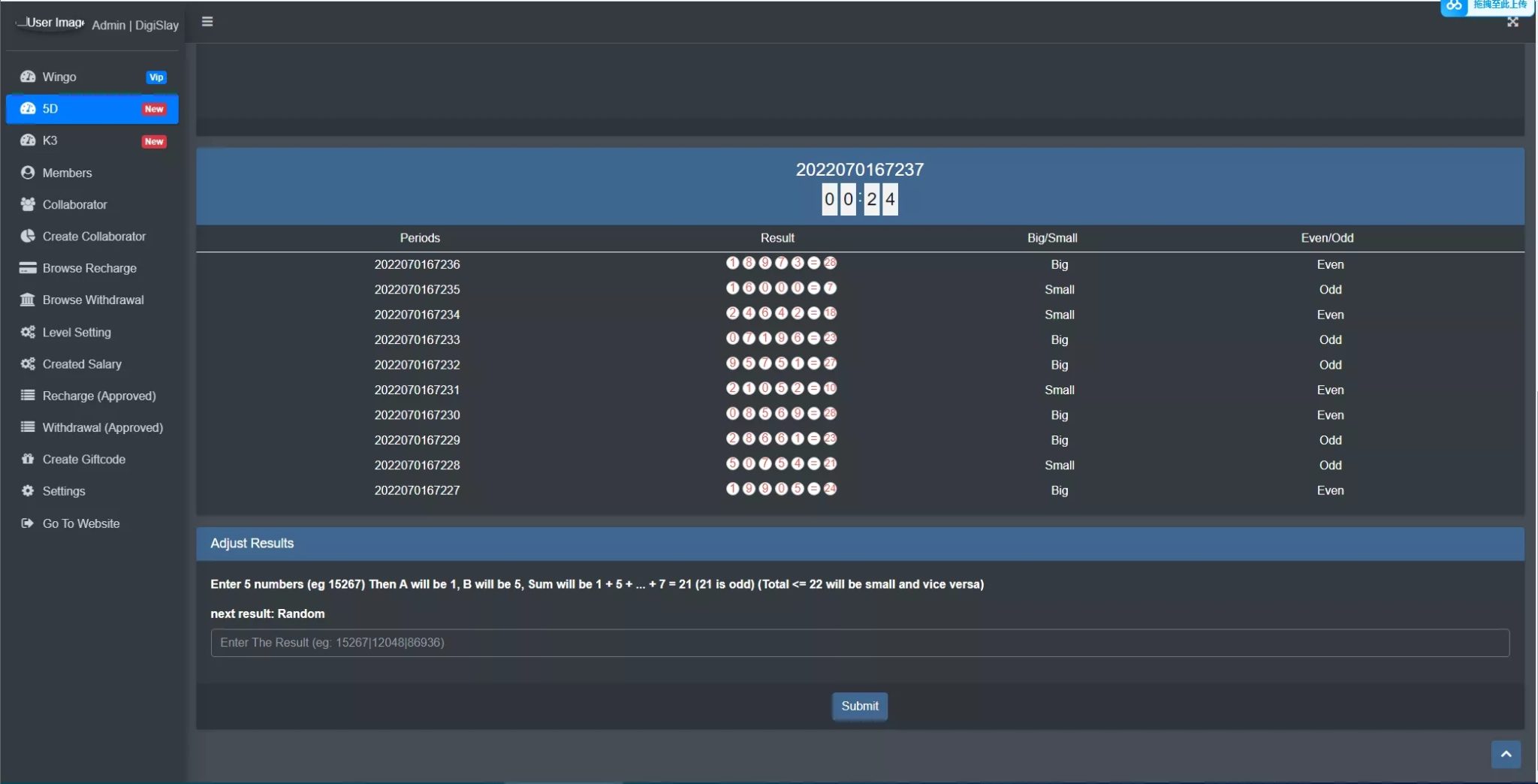Screen dimensions: 1538x784
Task: Click the Browse Withdrawal bank icon
Action: (x=28, y=300)
